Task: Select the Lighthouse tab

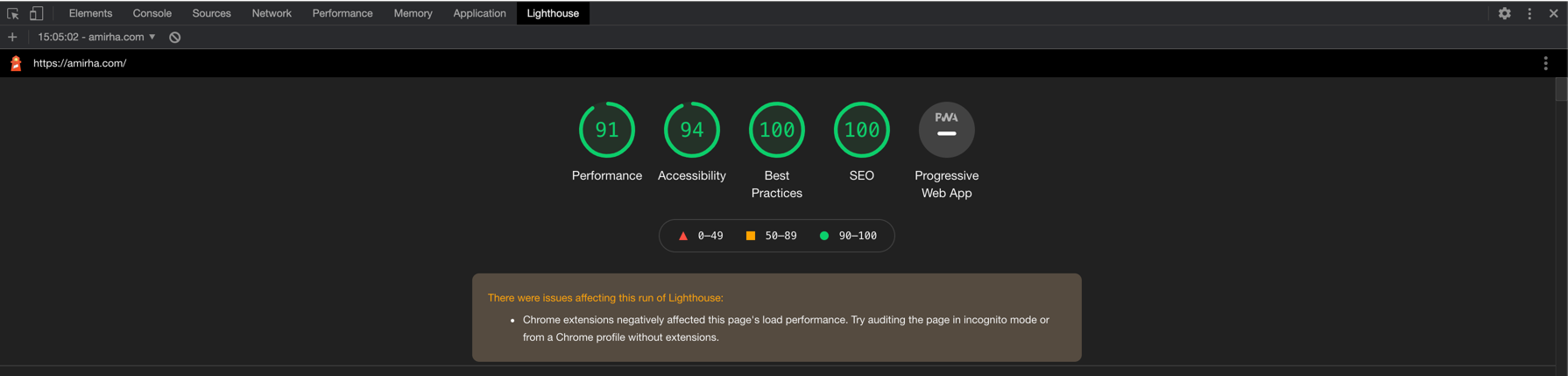Action: [553, 13]
